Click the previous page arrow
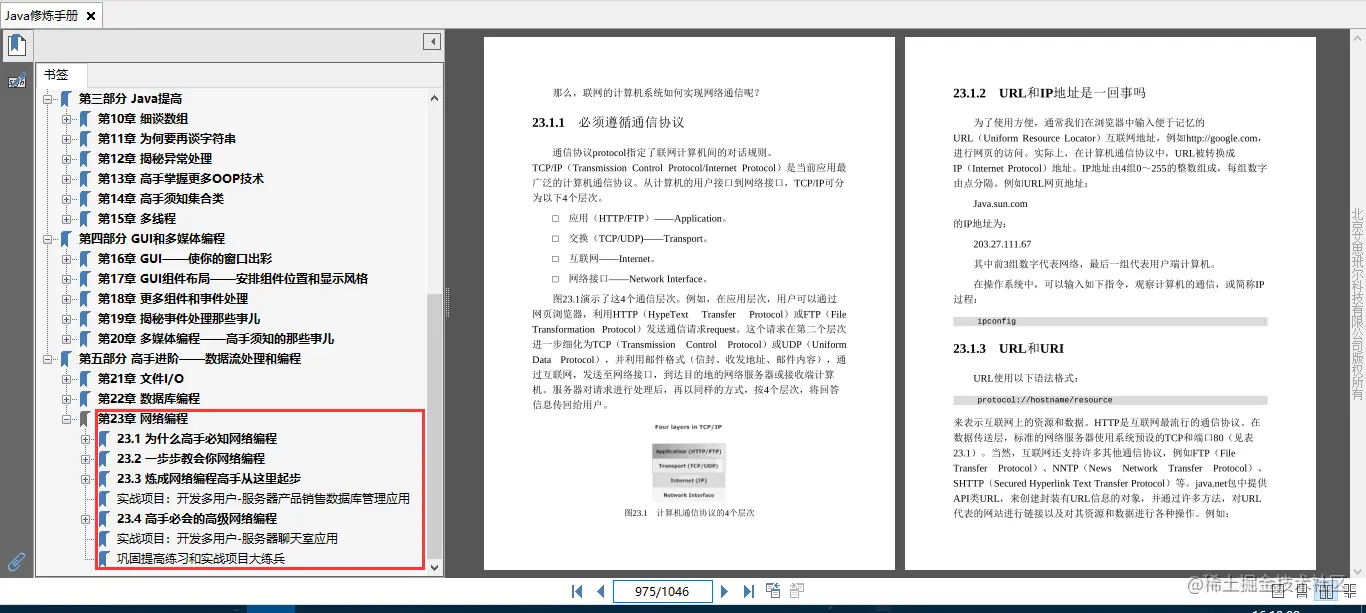Viewport: 1366px width, 613px height. click(x=600, y=591)
